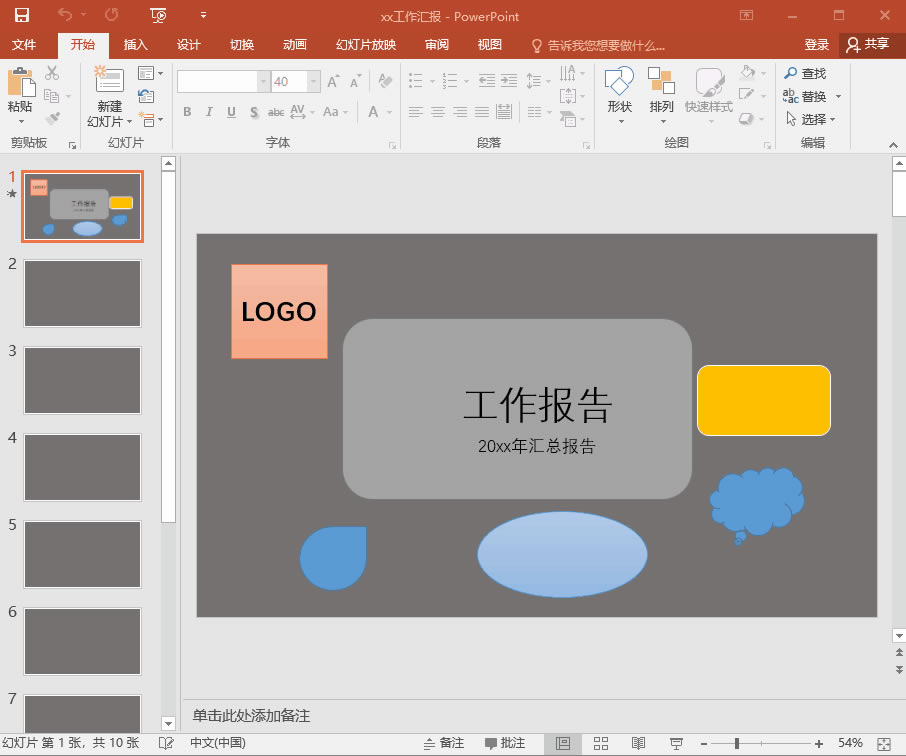The height and width of the screenshot is (756, 906).
Task: Toggle the Comments pane in status bar
Action: pyautogui.click(x=505, y=743)
